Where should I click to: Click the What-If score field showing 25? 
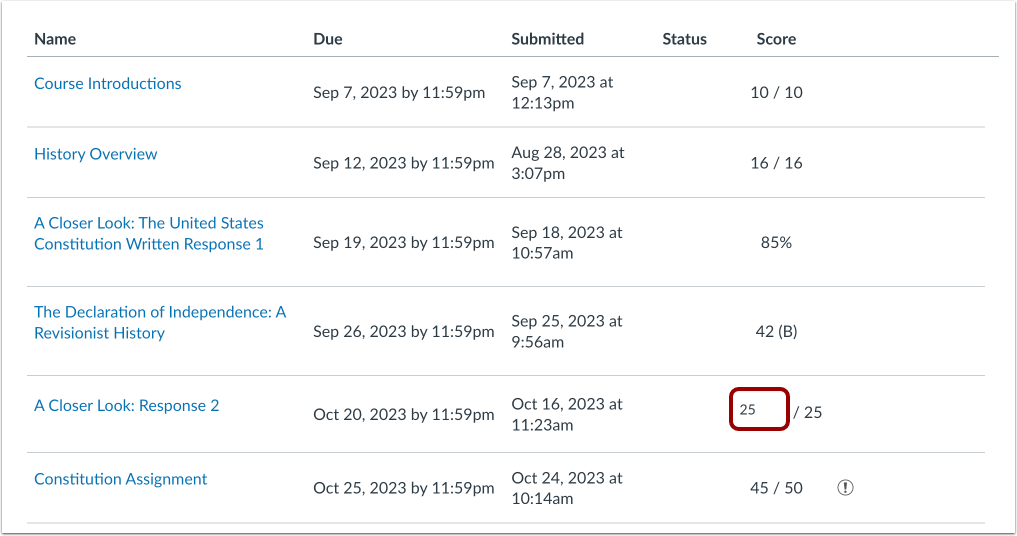click(x=760, y=410)
